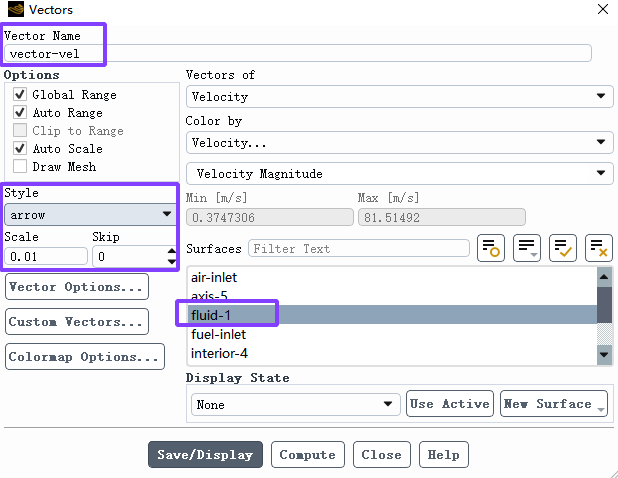Open the Vectors of Velocity dropdown
The image size is (618, 478).
(x=400, y=97)
